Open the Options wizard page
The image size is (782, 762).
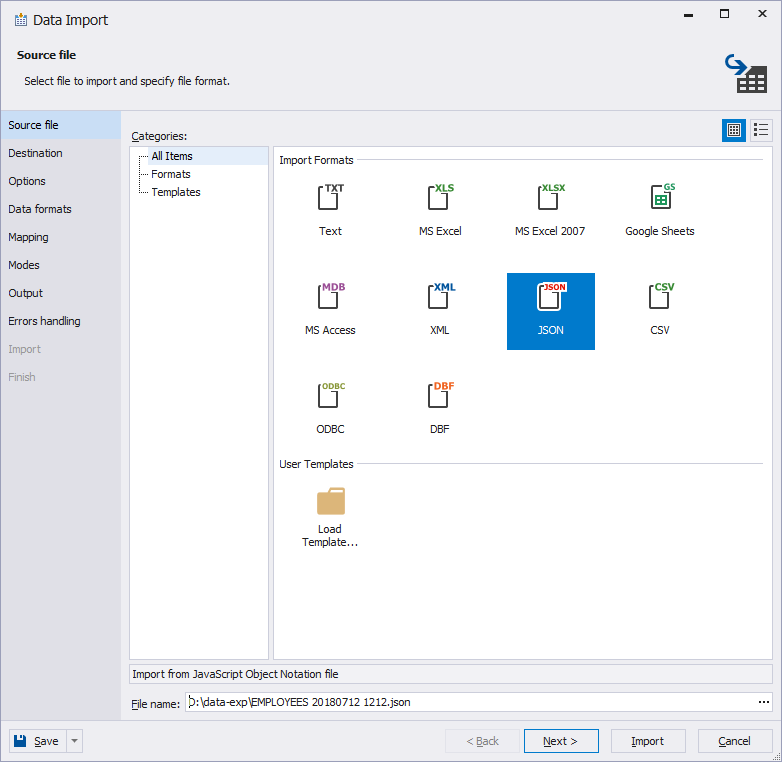60,181
